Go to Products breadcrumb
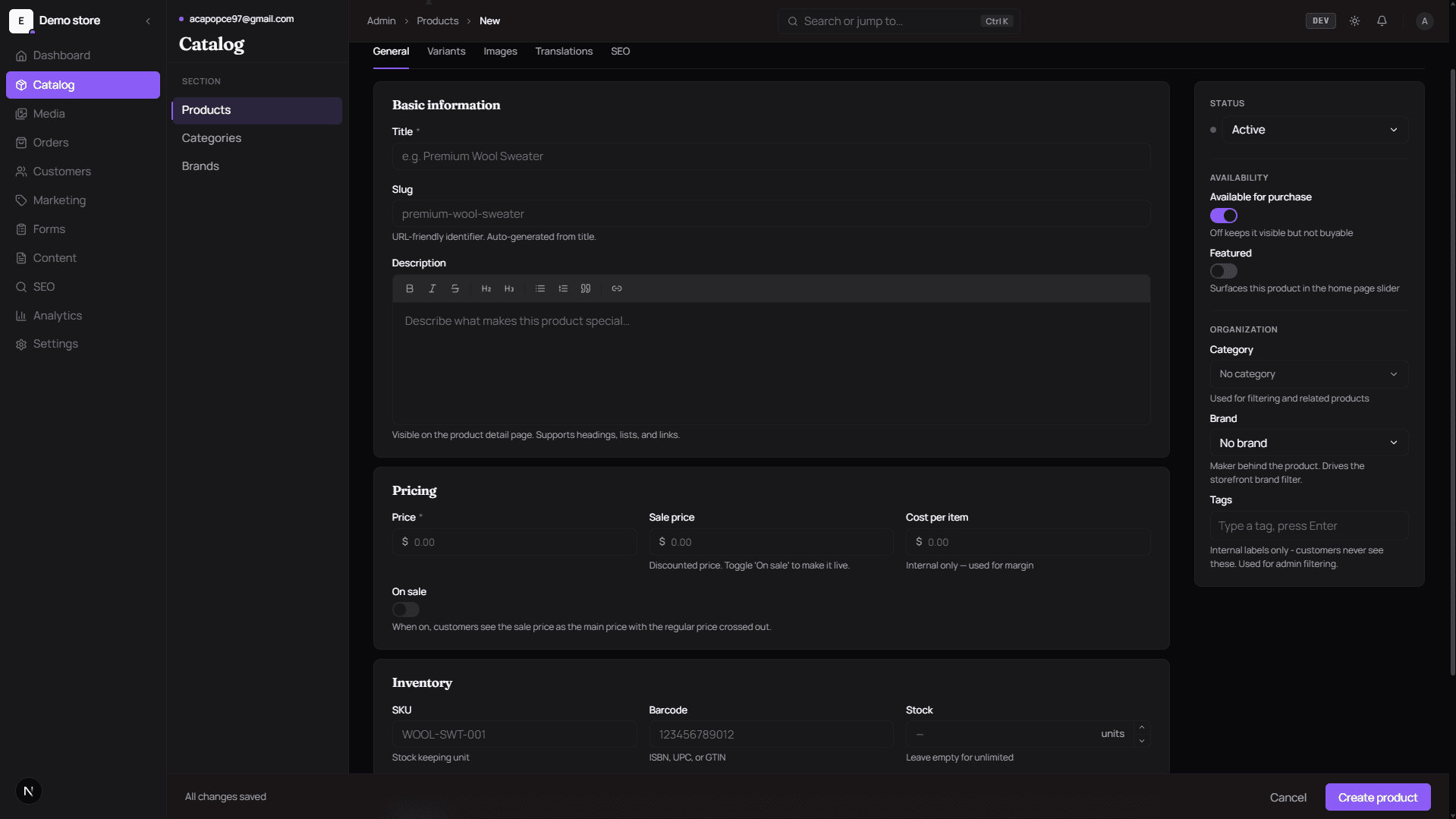The width and height of the screenshot is (1456, 819). point(437,21)
